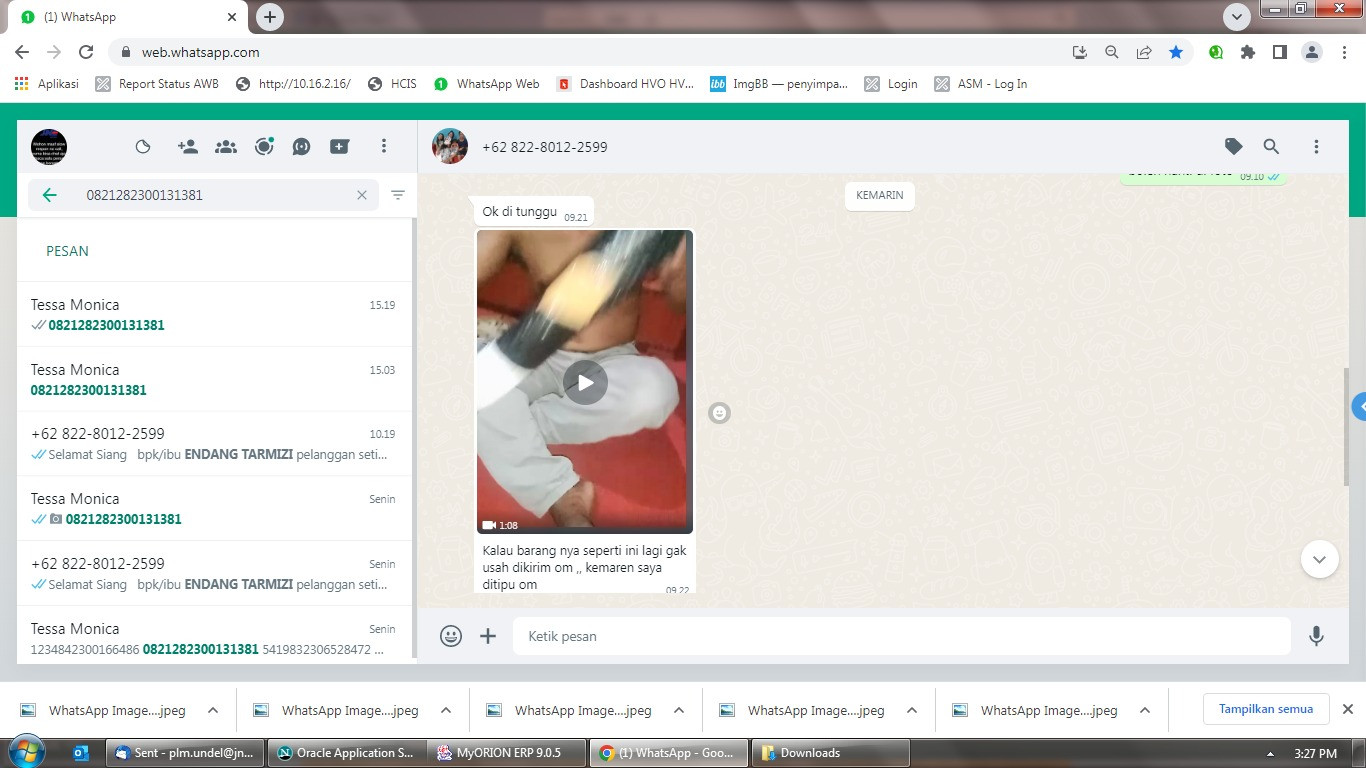Image resolution: width=1366 pixels, height=768 pixels.
Task: Open status updates ring icon with green dot
Action: (264, 147)
